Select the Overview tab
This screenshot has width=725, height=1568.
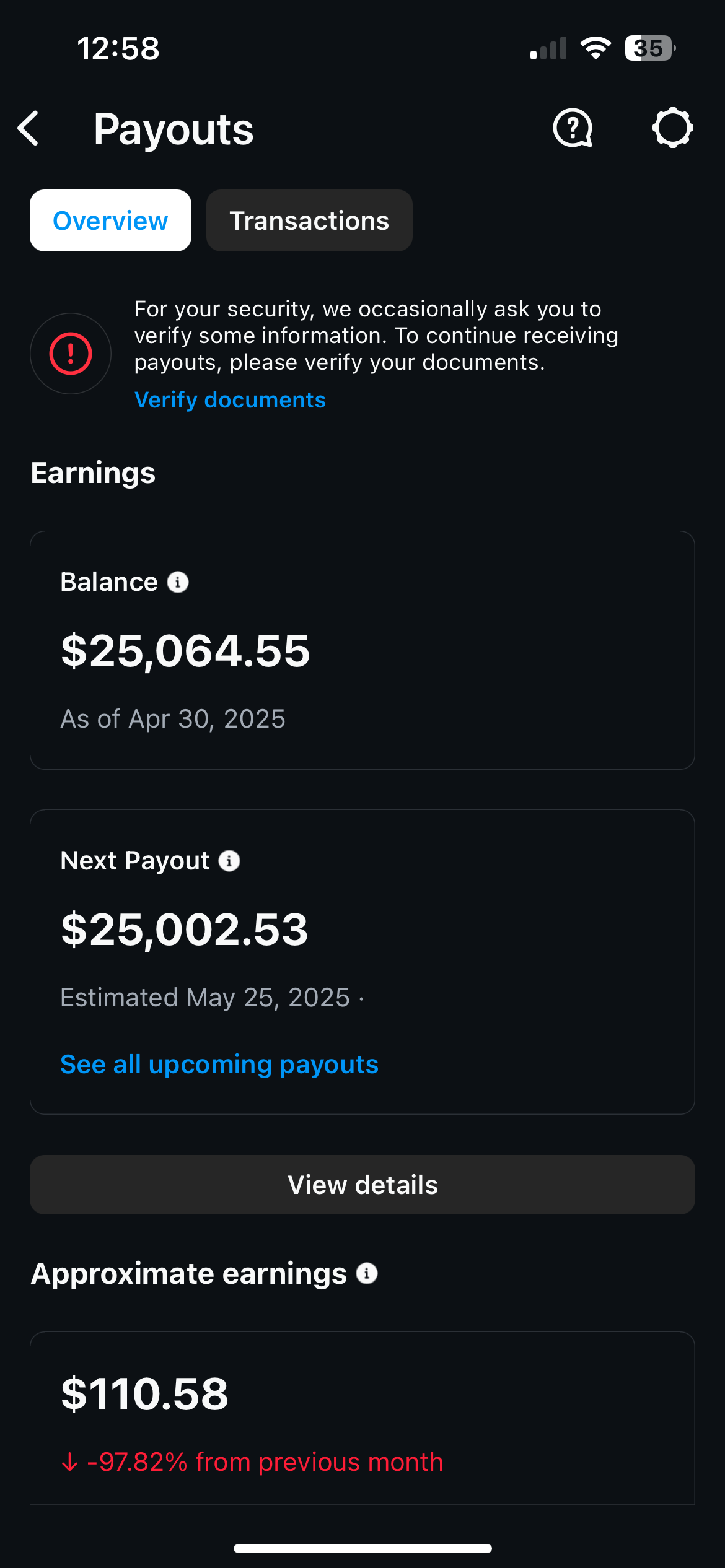click(x=110, y=220)
